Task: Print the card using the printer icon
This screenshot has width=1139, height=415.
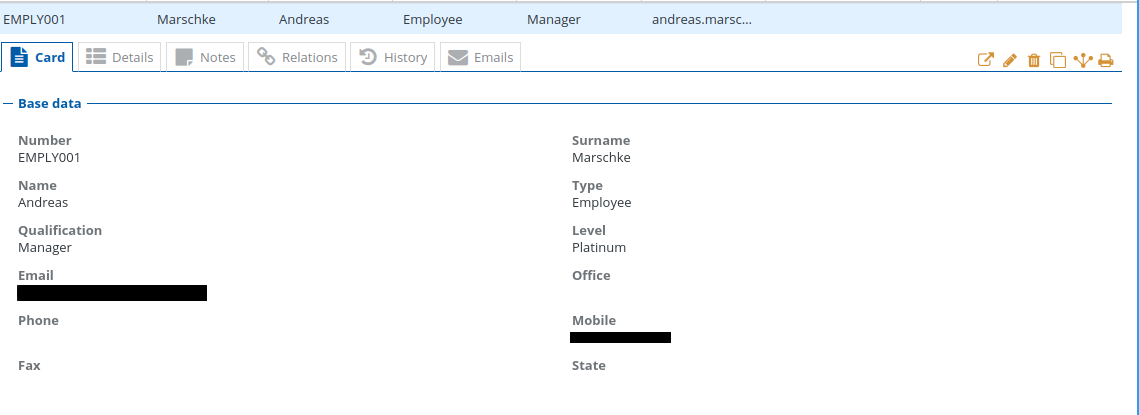Action: click(x=1106, y=60)
